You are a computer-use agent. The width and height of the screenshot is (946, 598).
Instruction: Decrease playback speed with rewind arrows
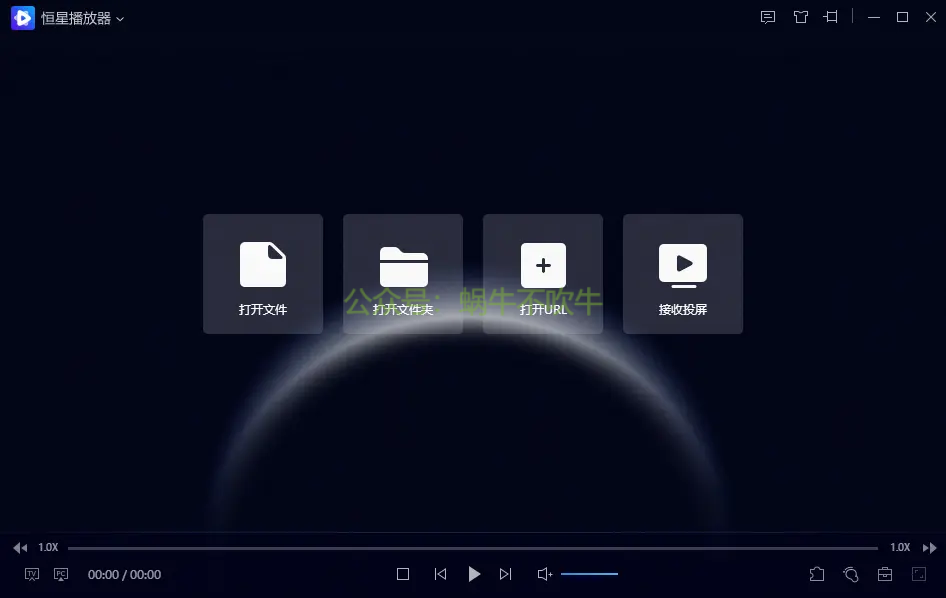tap(20, 548)
